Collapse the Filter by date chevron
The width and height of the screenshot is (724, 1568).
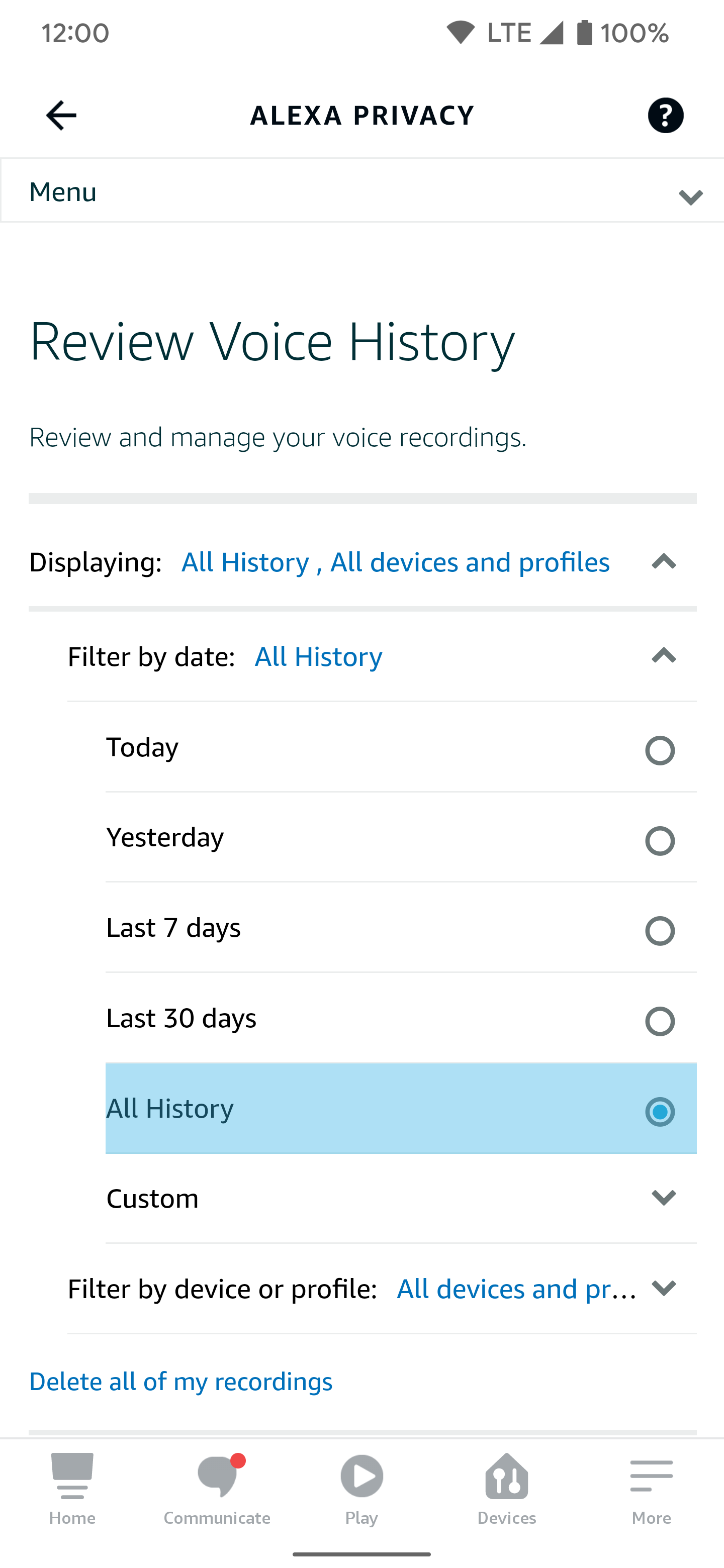(x=664, y=655)
